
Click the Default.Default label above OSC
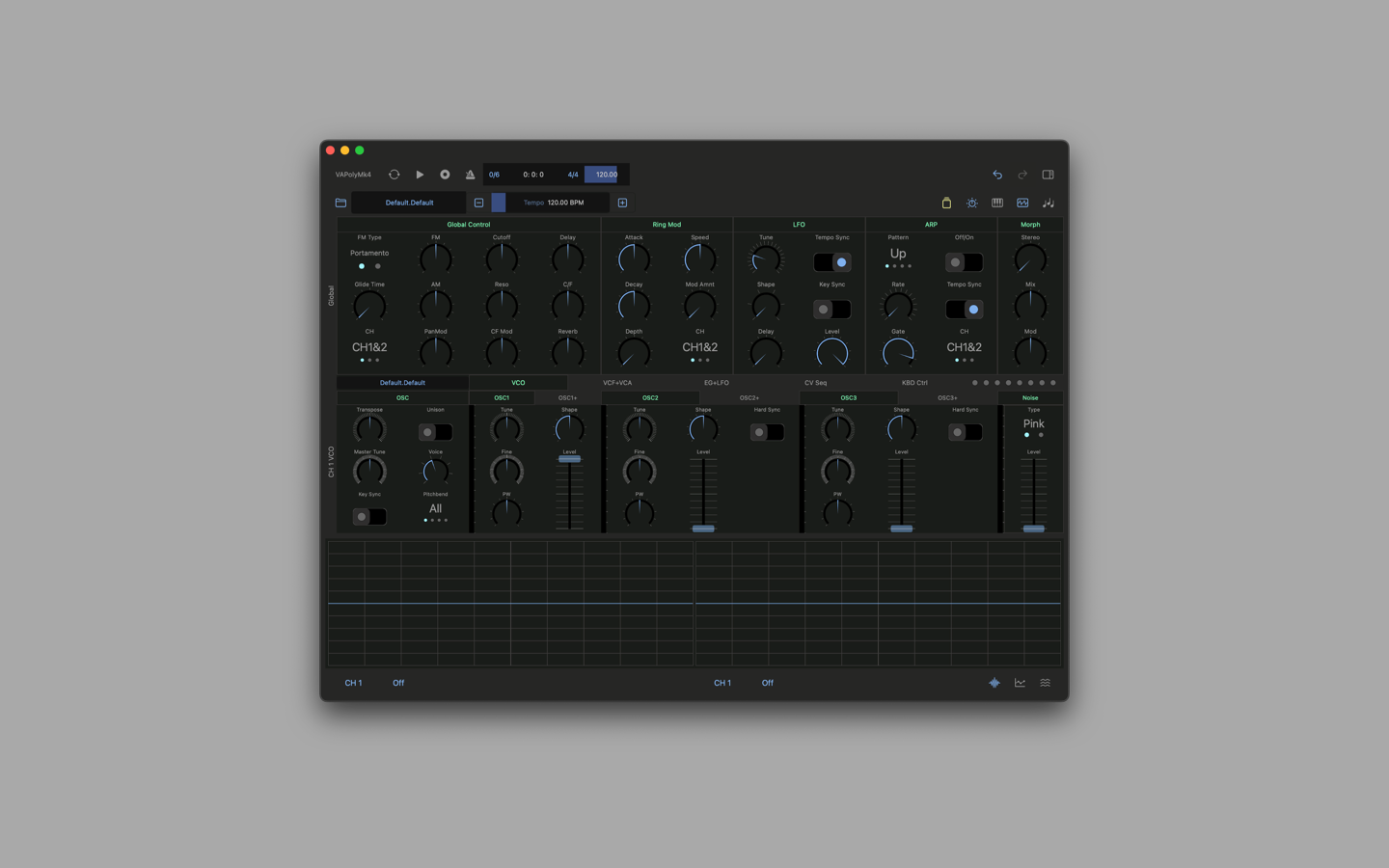pyautogui.click(x=402, y=383)
